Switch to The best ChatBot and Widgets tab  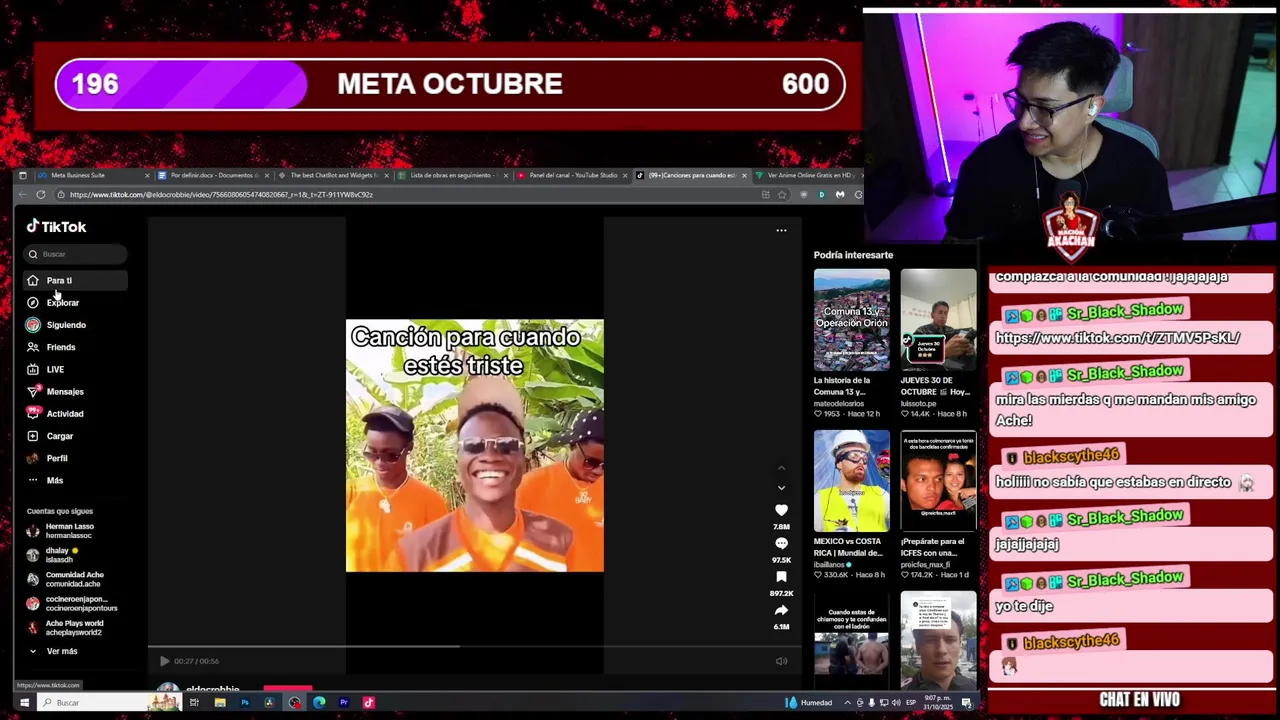(x=332, y=175)
